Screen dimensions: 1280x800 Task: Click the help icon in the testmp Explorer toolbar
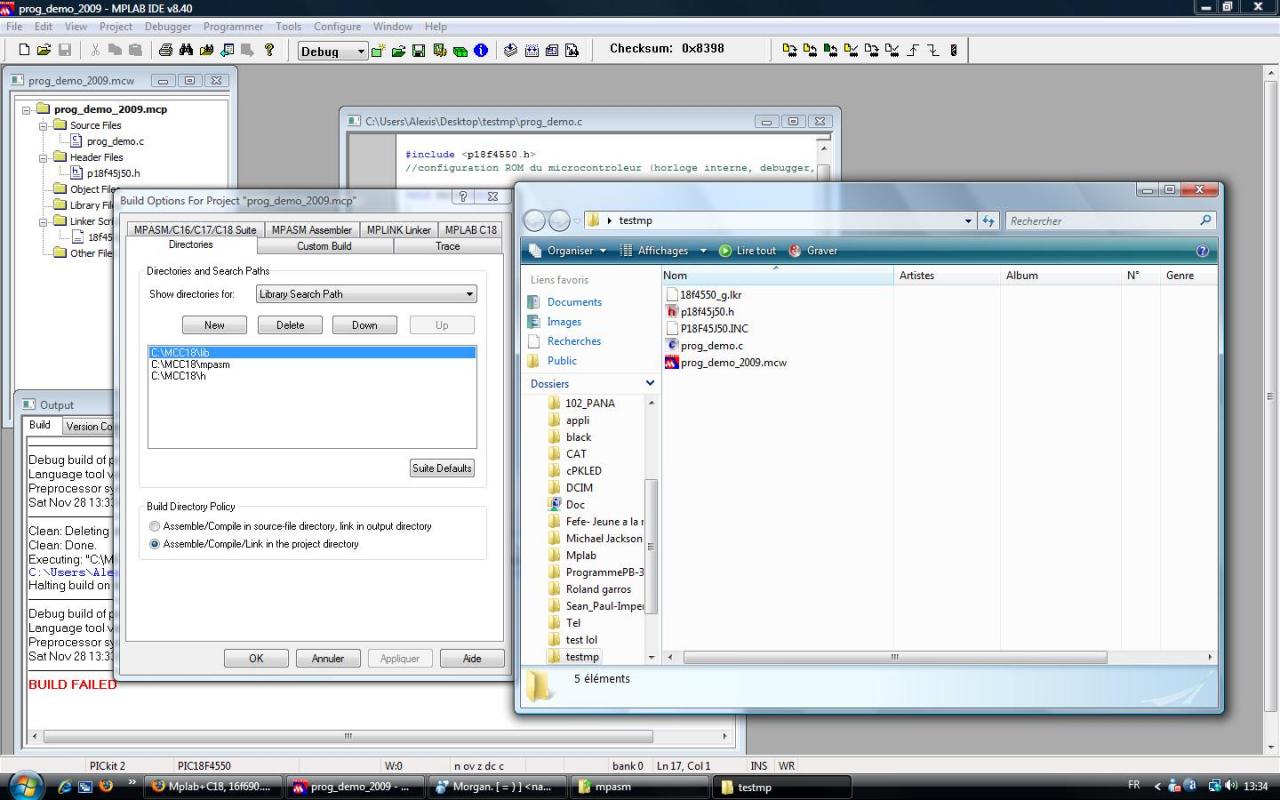point(1202,251)
